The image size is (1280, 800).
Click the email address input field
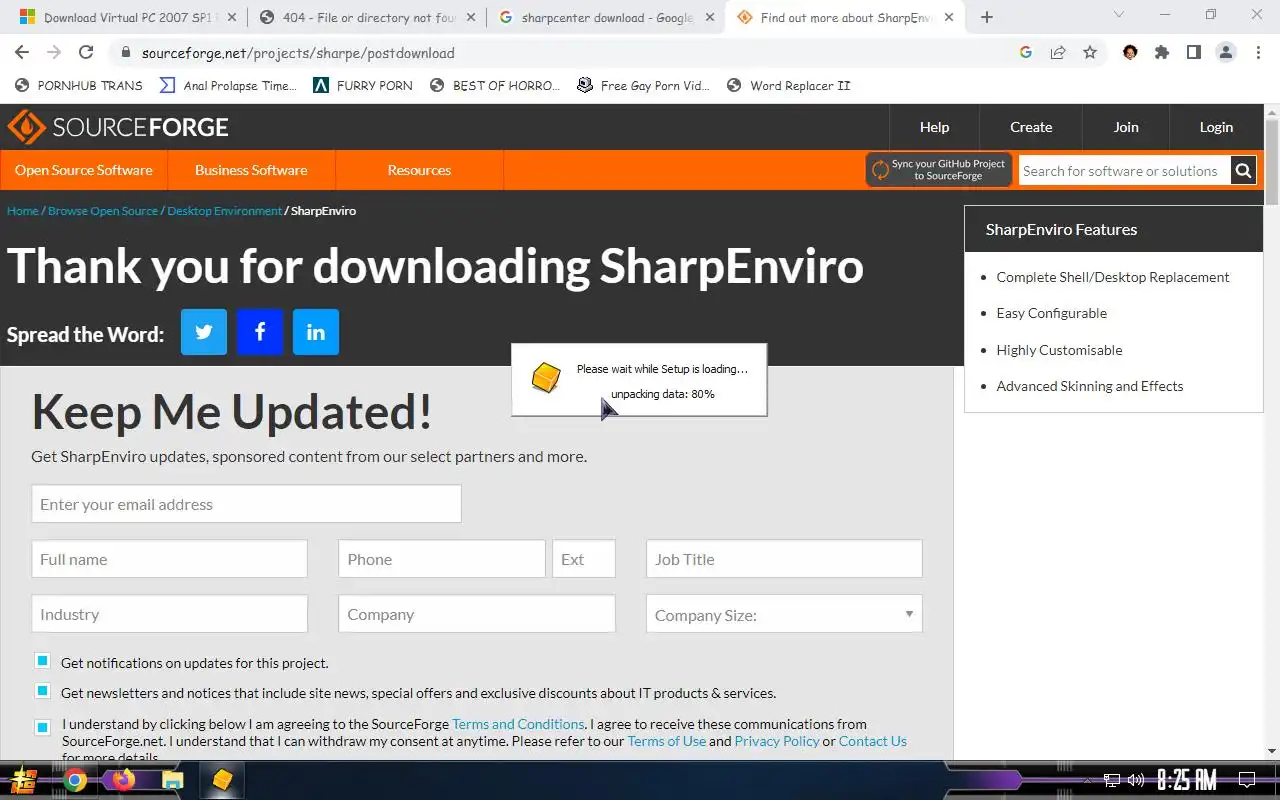[246, 504]
